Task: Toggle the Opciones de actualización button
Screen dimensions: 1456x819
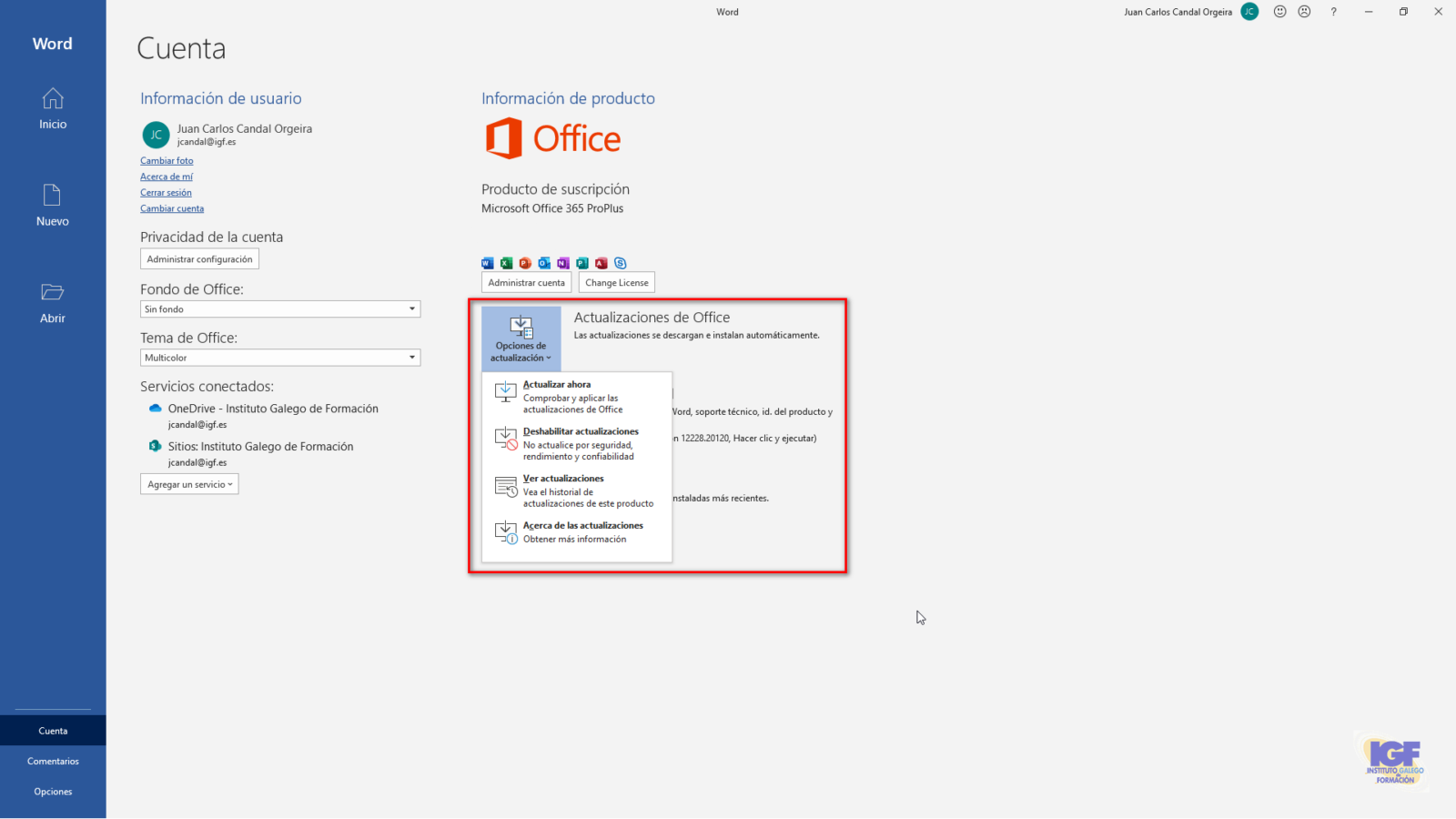Action: [x=521, y=338]
